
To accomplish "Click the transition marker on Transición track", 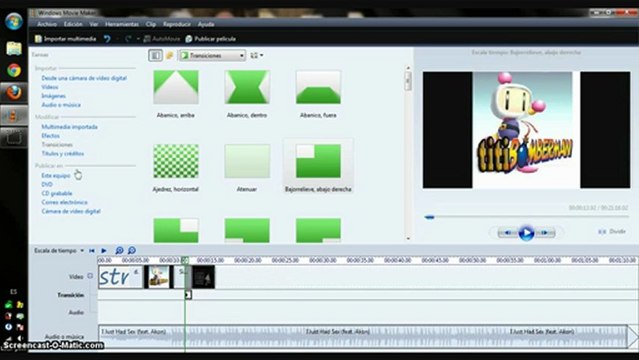I will (x=188, y=295).
